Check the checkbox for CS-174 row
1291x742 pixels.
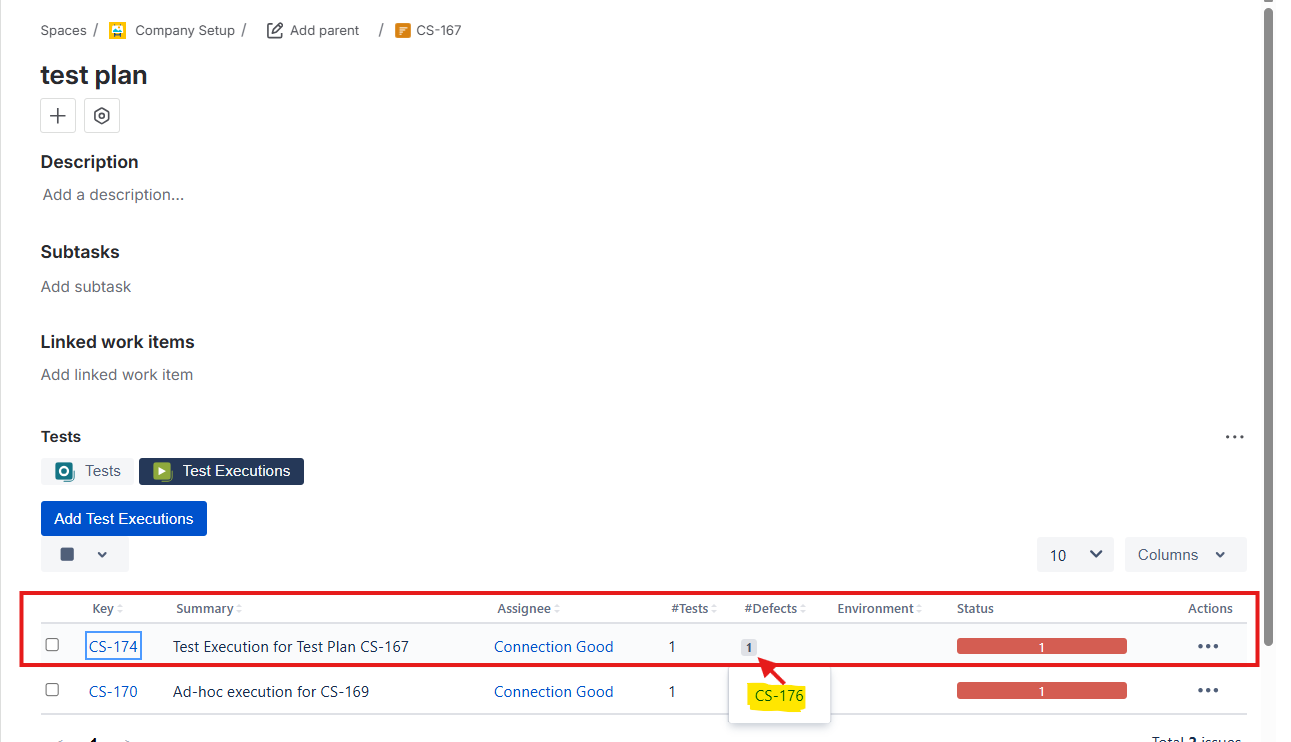tap(53, 645)
